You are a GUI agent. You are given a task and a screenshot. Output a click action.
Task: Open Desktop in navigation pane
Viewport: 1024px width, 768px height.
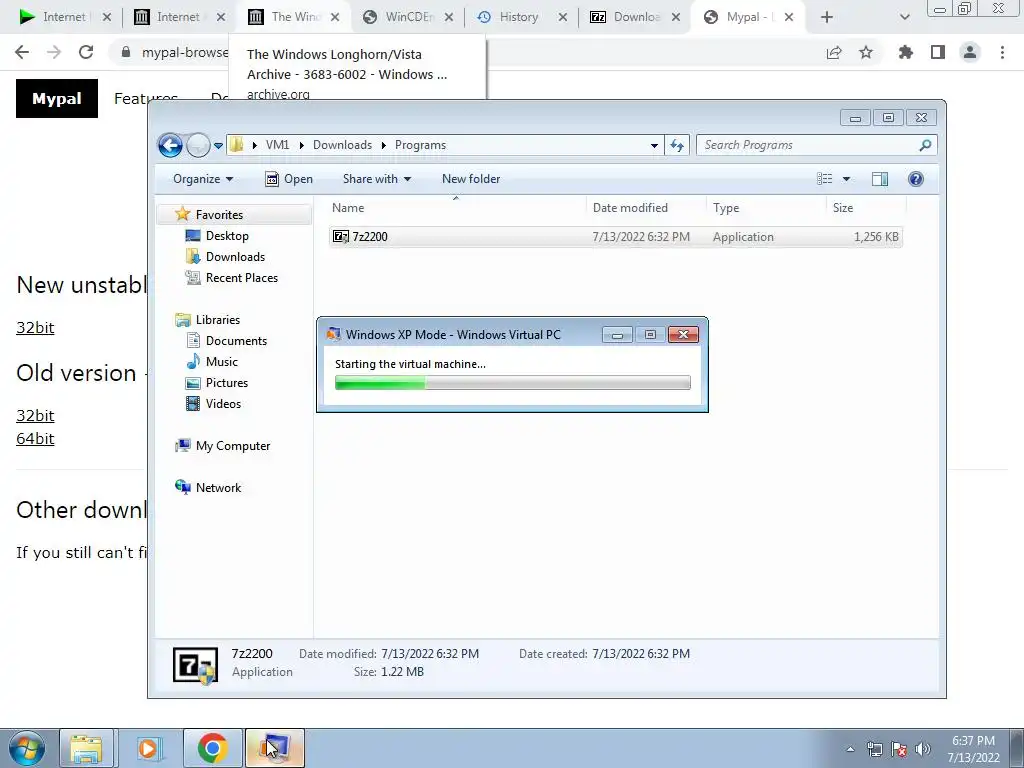click(227, 236)
